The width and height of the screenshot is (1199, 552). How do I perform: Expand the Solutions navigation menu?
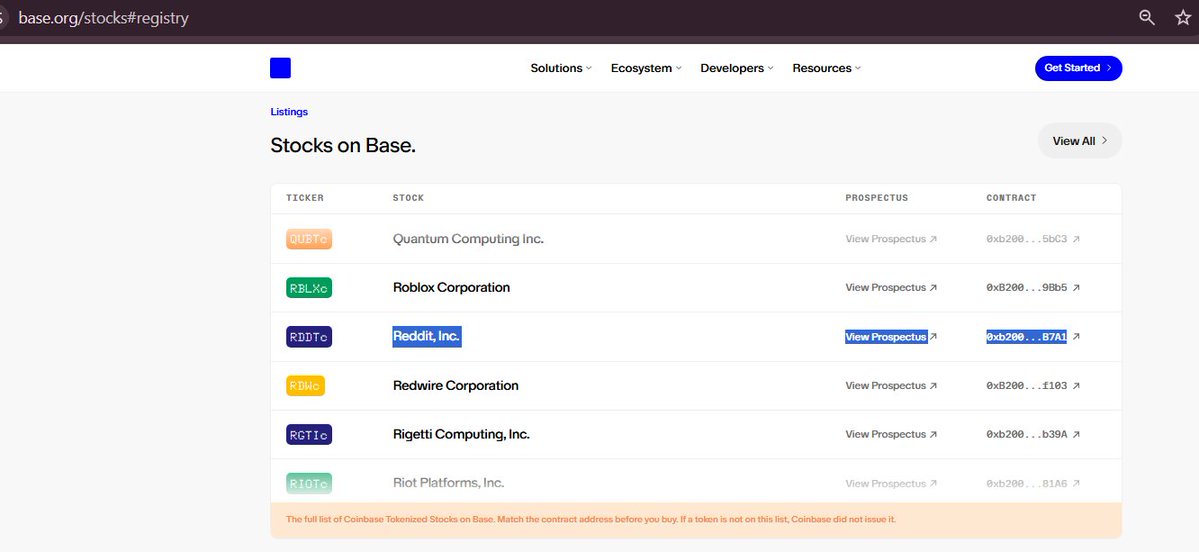click(x=561, y=68)
